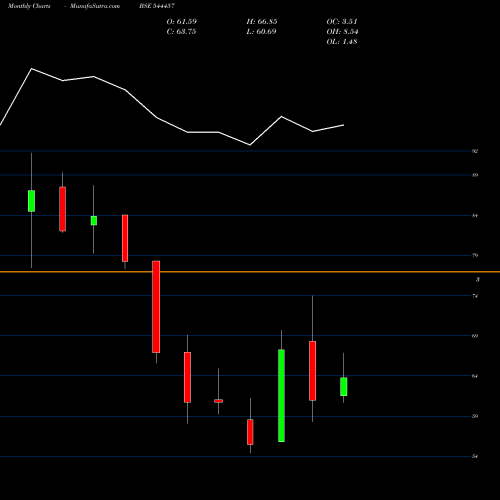Click the 54 price axis label
This screenshot has width=500, height=500.
point(475,456)
